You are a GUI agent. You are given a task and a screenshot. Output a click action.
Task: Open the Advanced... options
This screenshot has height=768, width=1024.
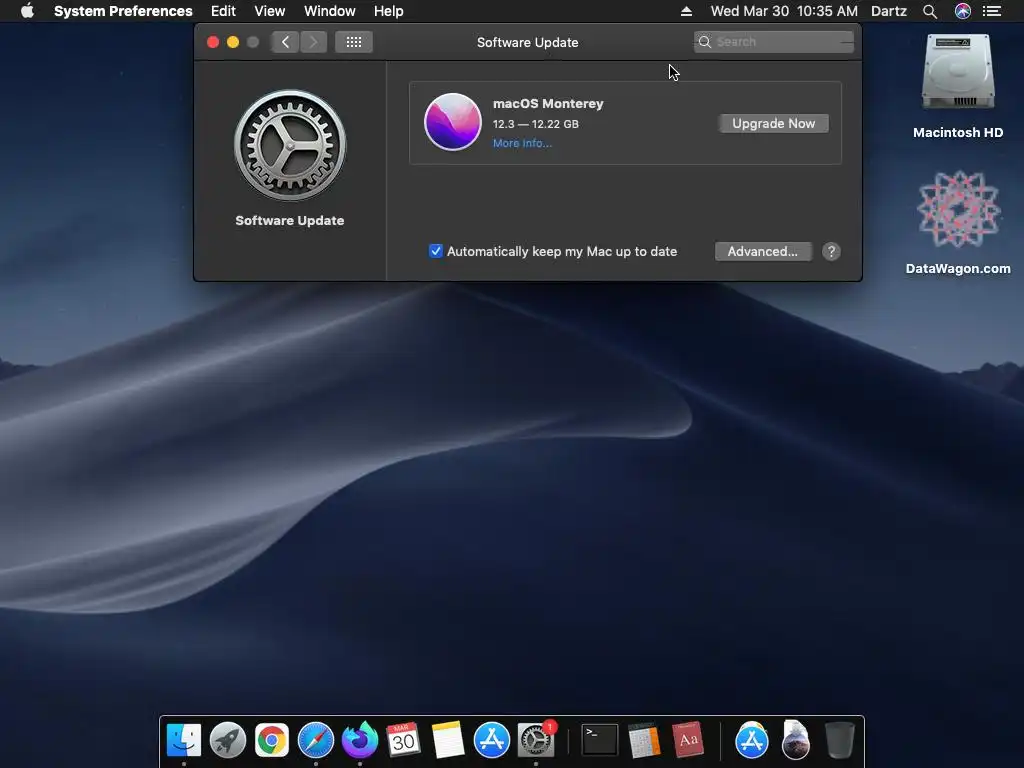763,251
